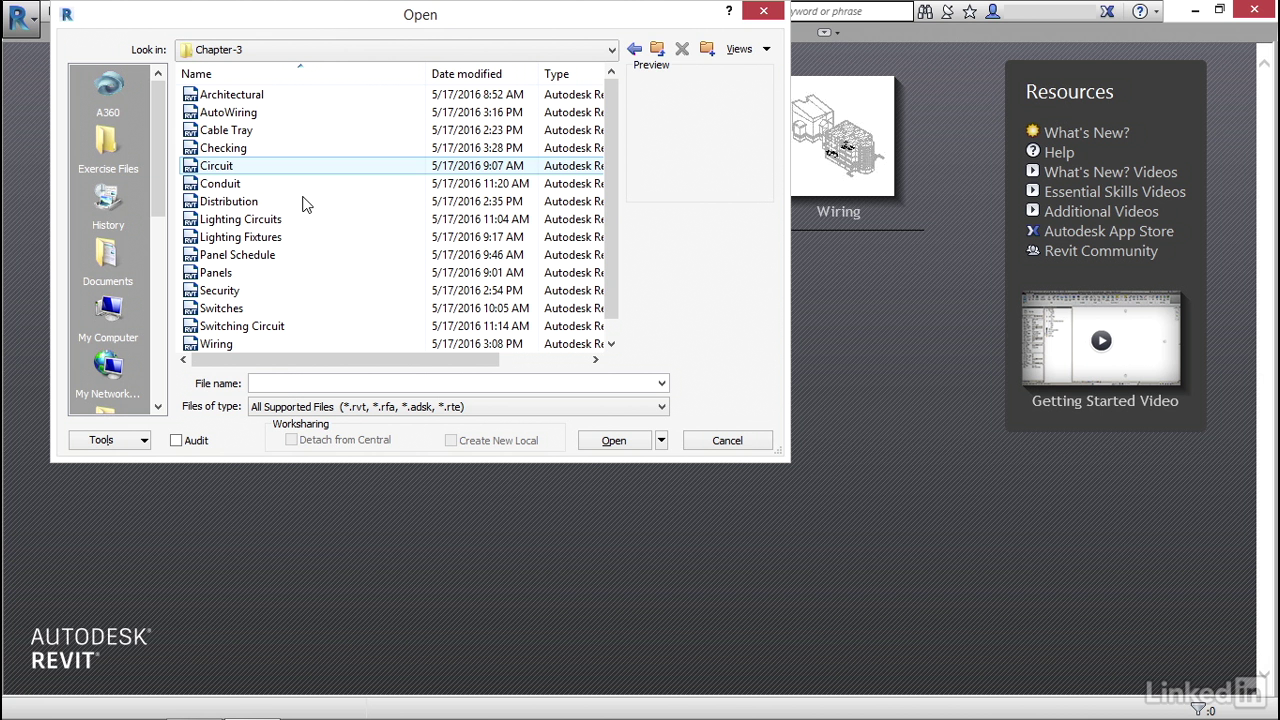Screen dimensions: 1280x720
Task: Open the Files of type combo box
Action: (x=458, y=407)
